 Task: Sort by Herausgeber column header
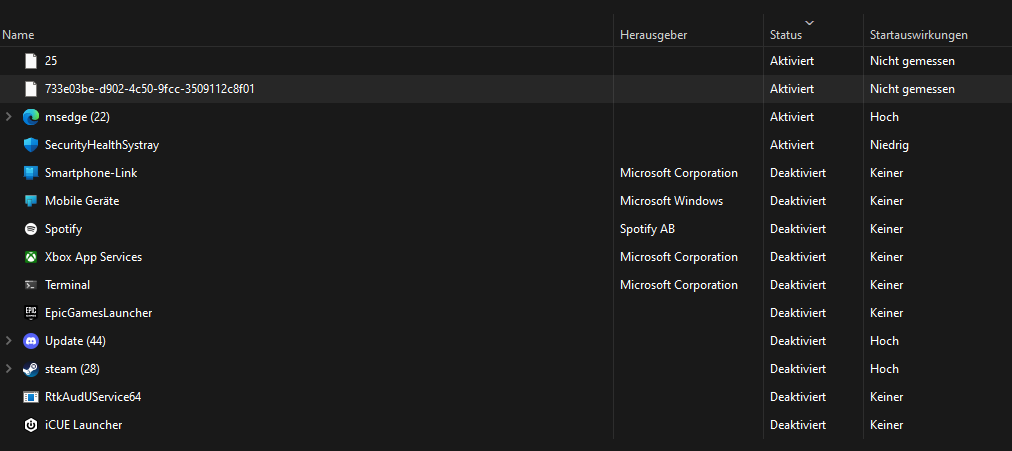[x=653, y=35]
